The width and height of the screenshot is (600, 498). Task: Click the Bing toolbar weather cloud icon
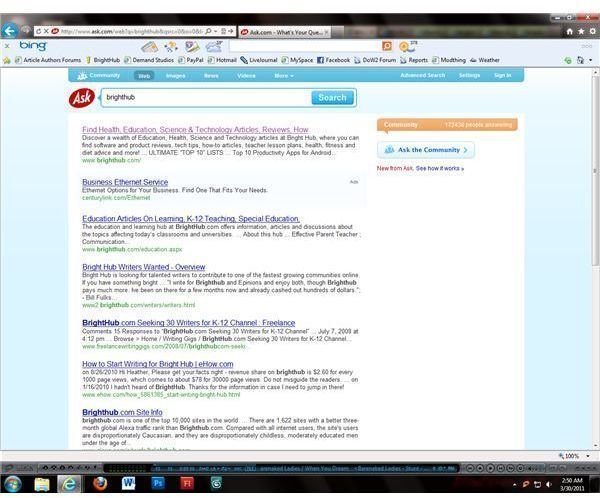[214, 47]
